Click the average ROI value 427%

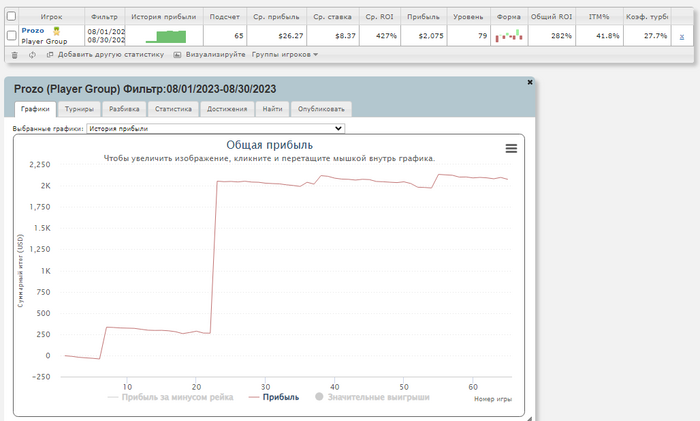pyautogui.click(x=386, y=36)
